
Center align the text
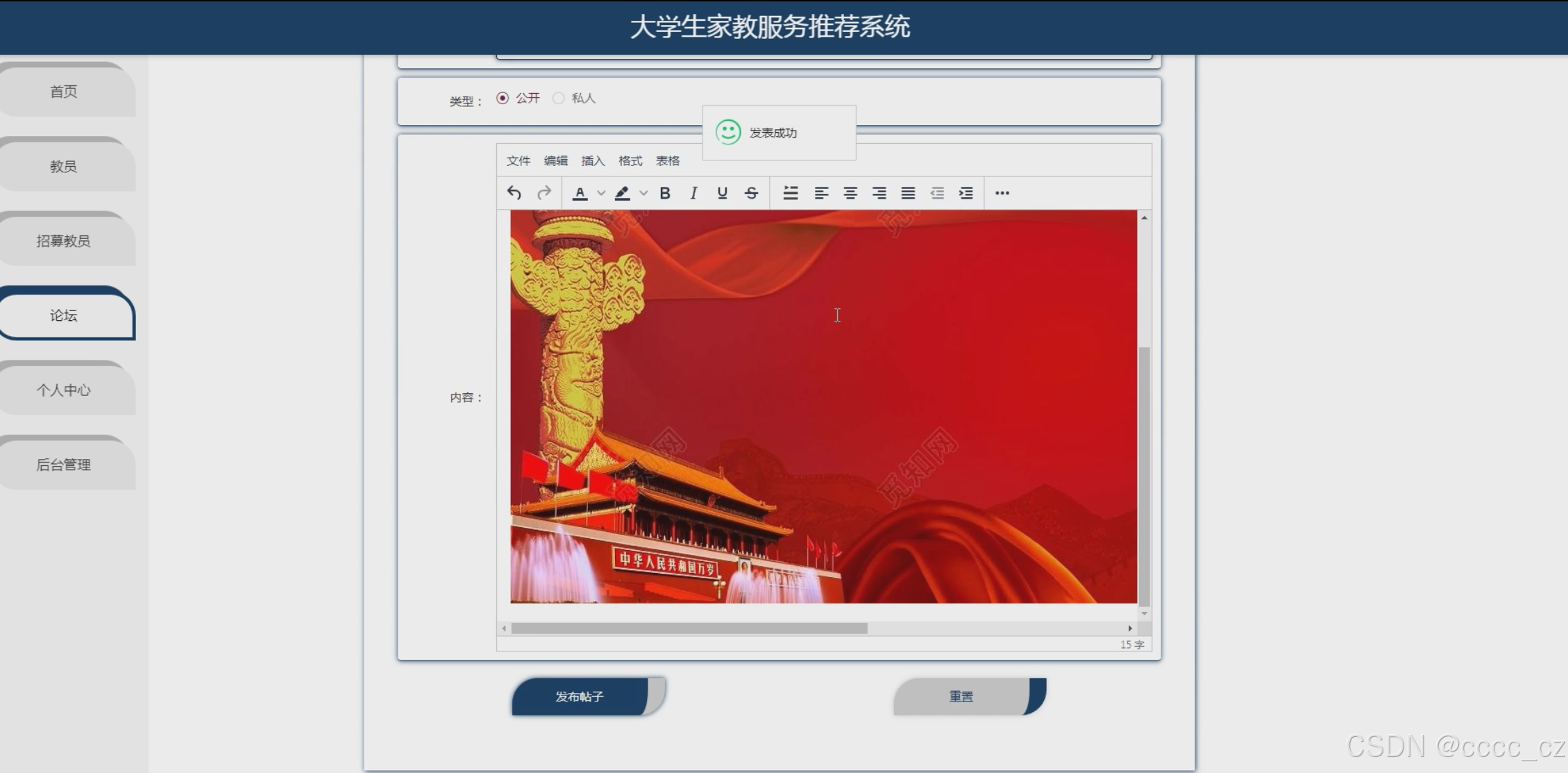[850, 193]
